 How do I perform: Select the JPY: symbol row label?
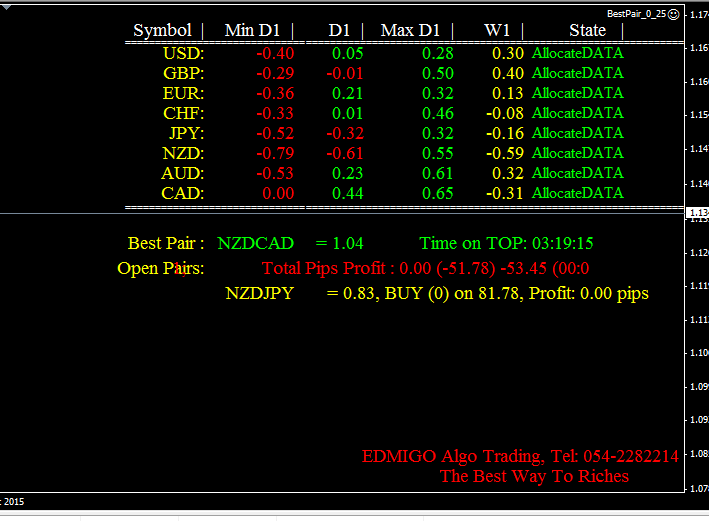coord(187,133)
